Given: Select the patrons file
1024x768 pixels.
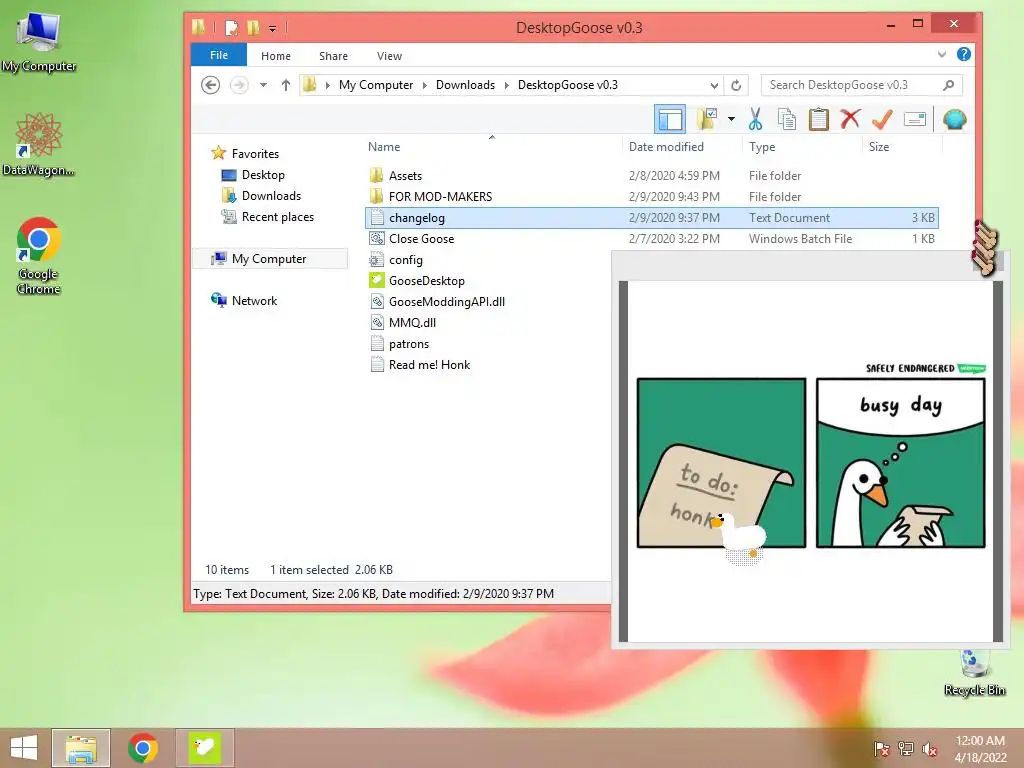Looking at the screenshot, I should pyautogui.click(x=409, y=344).
